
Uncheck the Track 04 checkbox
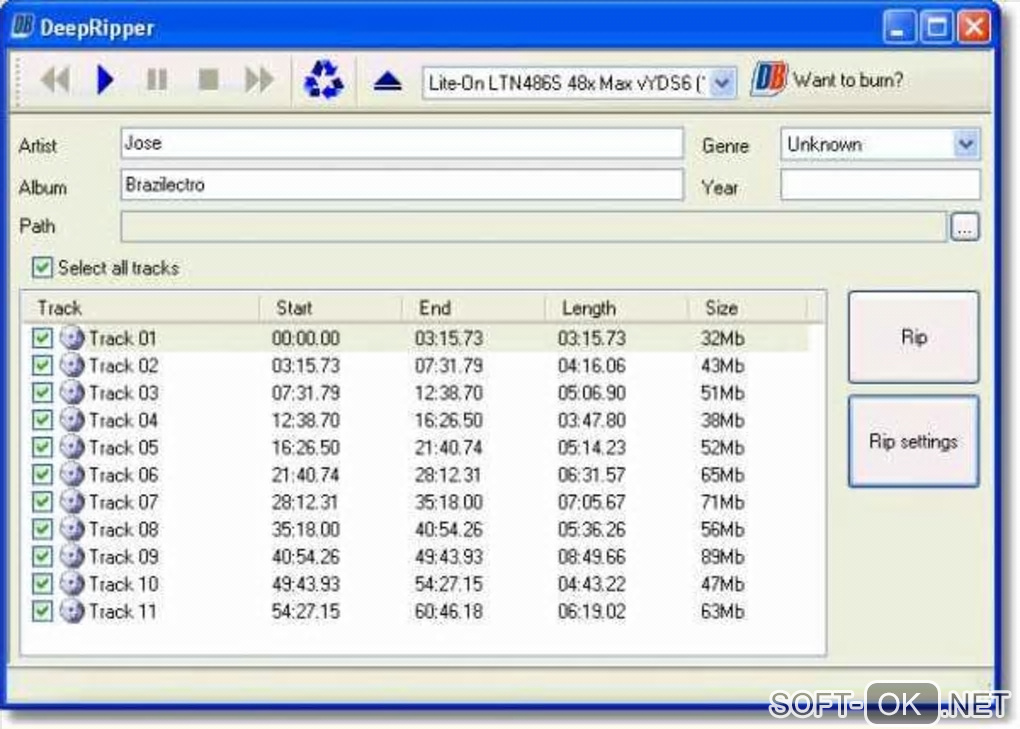point(42,420)
